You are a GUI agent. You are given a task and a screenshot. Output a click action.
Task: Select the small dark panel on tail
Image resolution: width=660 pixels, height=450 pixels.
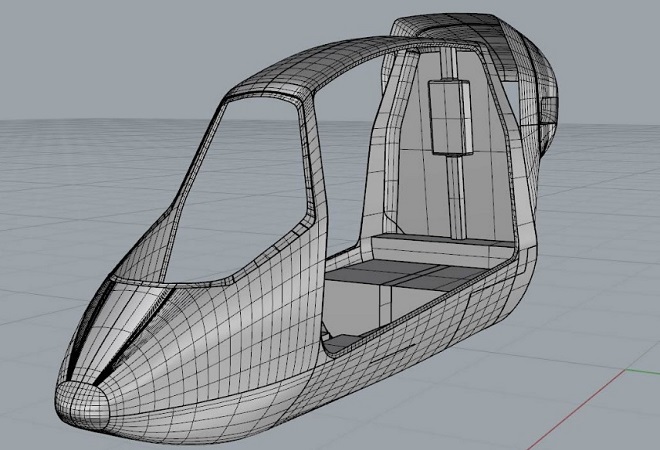click(x=546, y=108)
